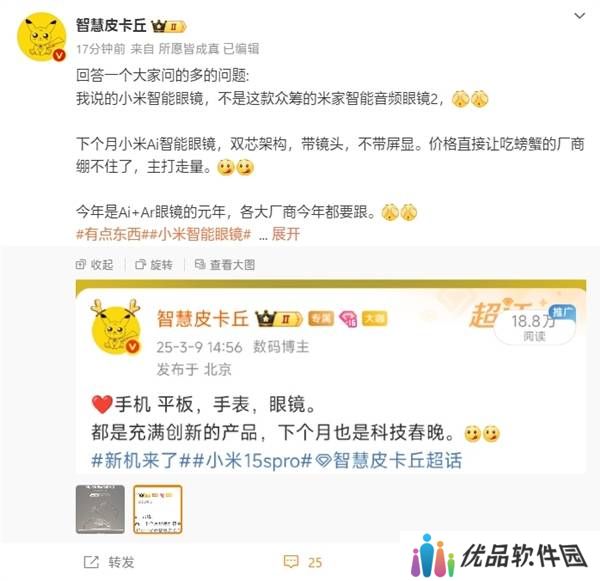Screen dimensions: 600x581
Task: Collapse the image with 收起
Action: click(x=95, y=264)
